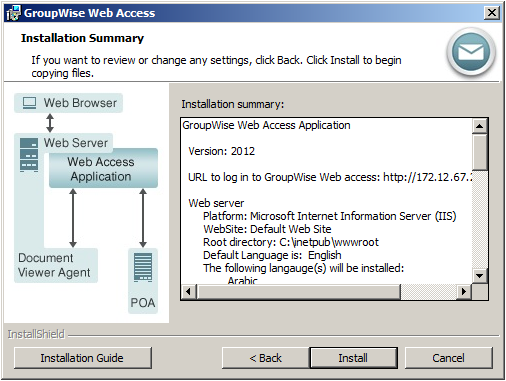
Task: Click 'GroupWise Web Access Application' summary heading
Action: click(x=266, y=125)
